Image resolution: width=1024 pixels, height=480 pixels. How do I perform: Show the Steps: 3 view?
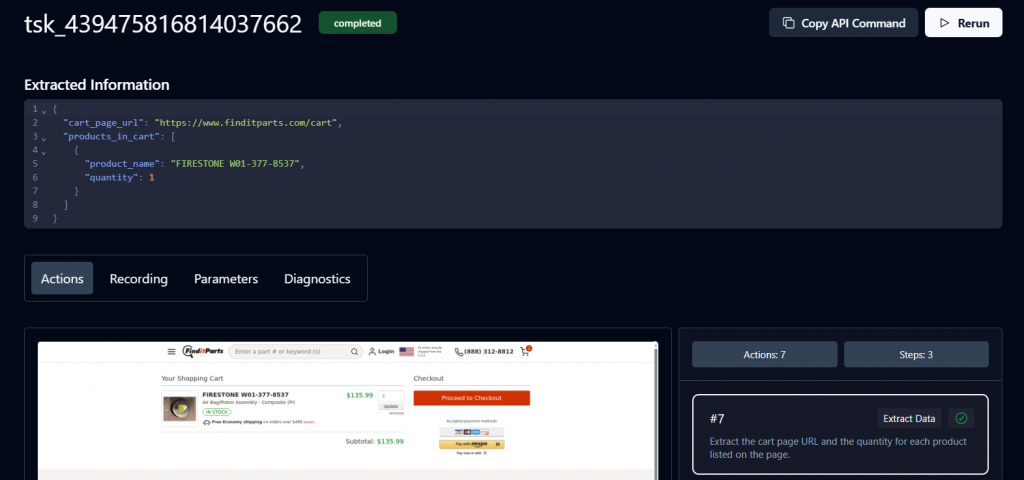click(x=916, y=354)
